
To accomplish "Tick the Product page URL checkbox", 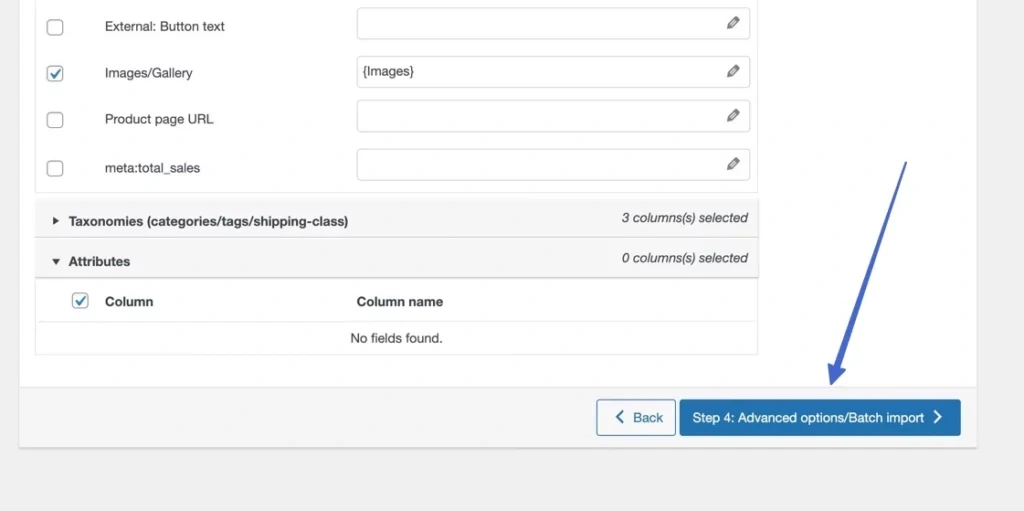I will point(55,120).
